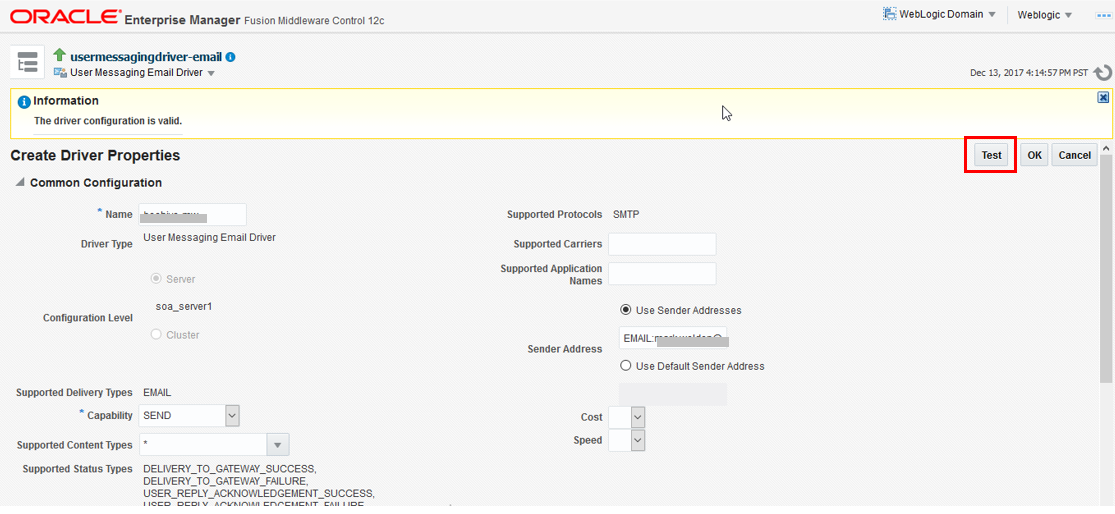
Task: Open Supported Content Types dropdown arrow
Action: pyautogui.click(x=278, y=444)
